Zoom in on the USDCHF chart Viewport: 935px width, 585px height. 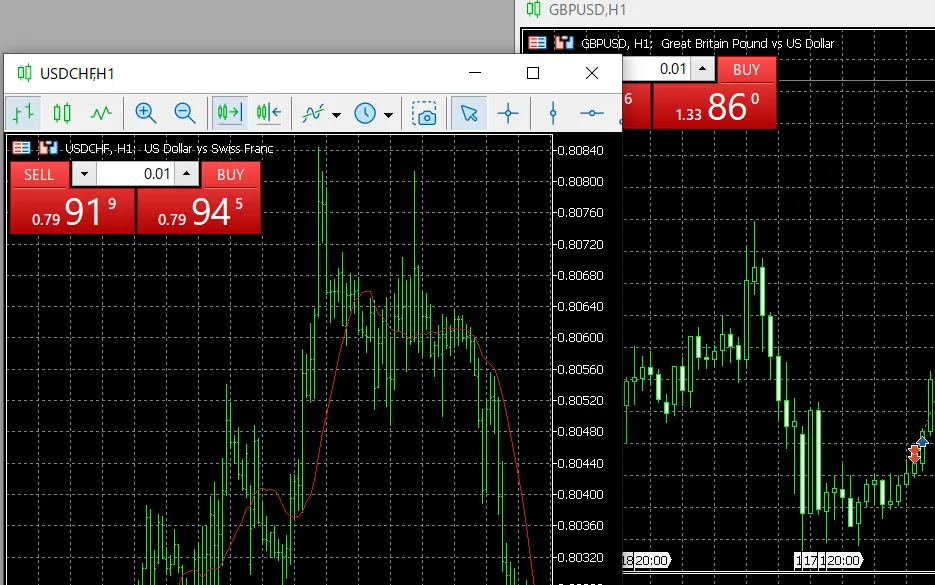[146, 113]
